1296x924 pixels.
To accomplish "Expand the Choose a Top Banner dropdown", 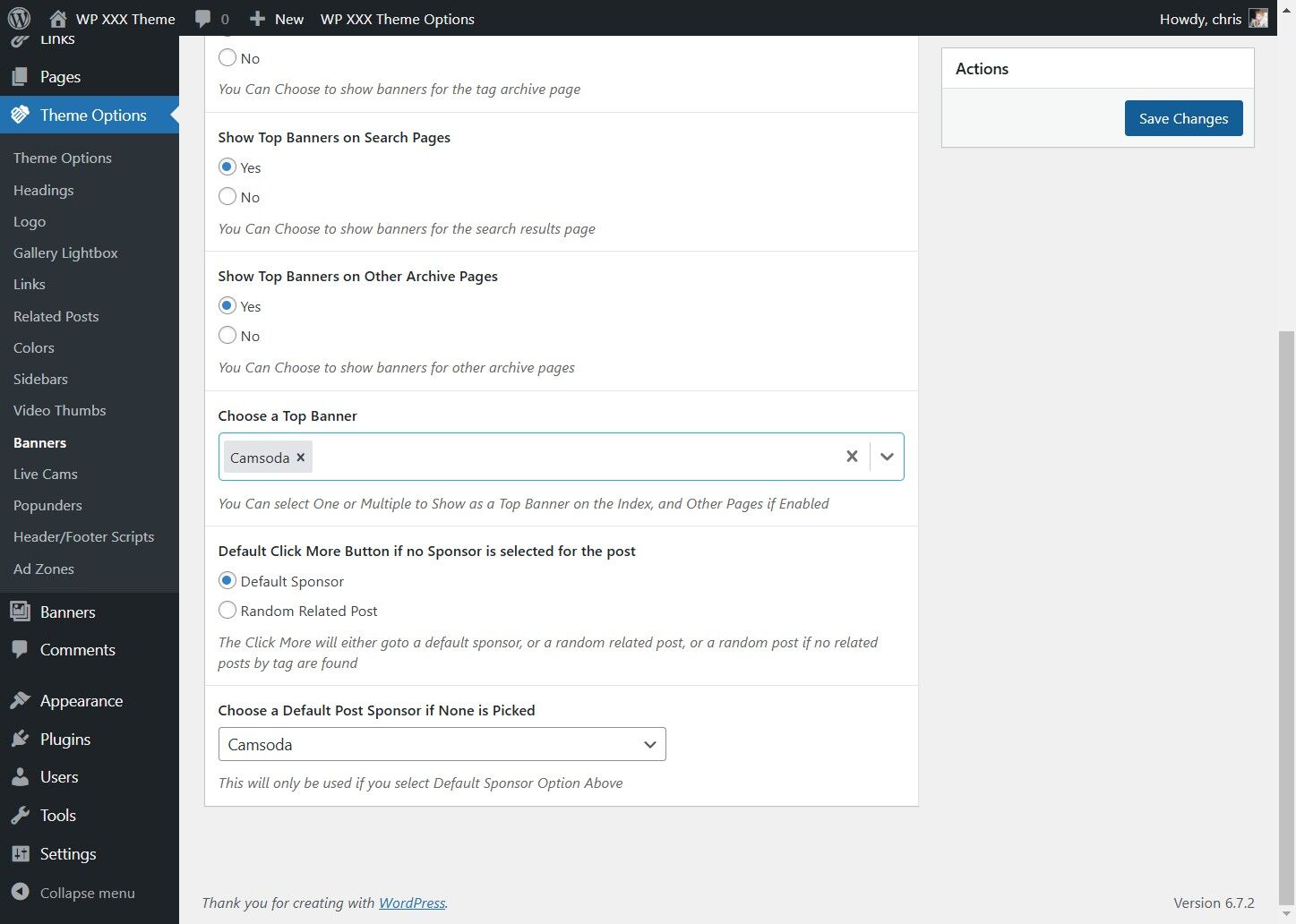I will click(887, 456).
